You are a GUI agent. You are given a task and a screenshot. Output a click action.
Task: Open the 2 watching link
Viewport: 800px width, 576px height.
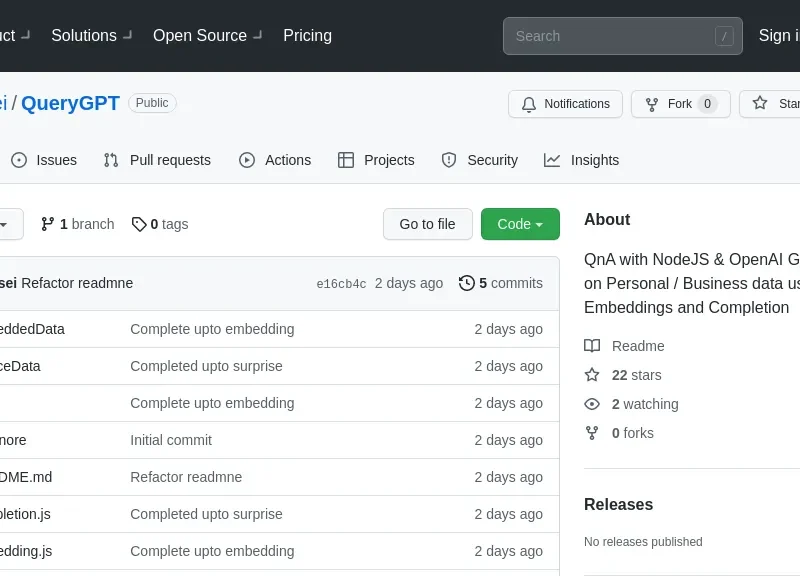(x=631, y=404)
